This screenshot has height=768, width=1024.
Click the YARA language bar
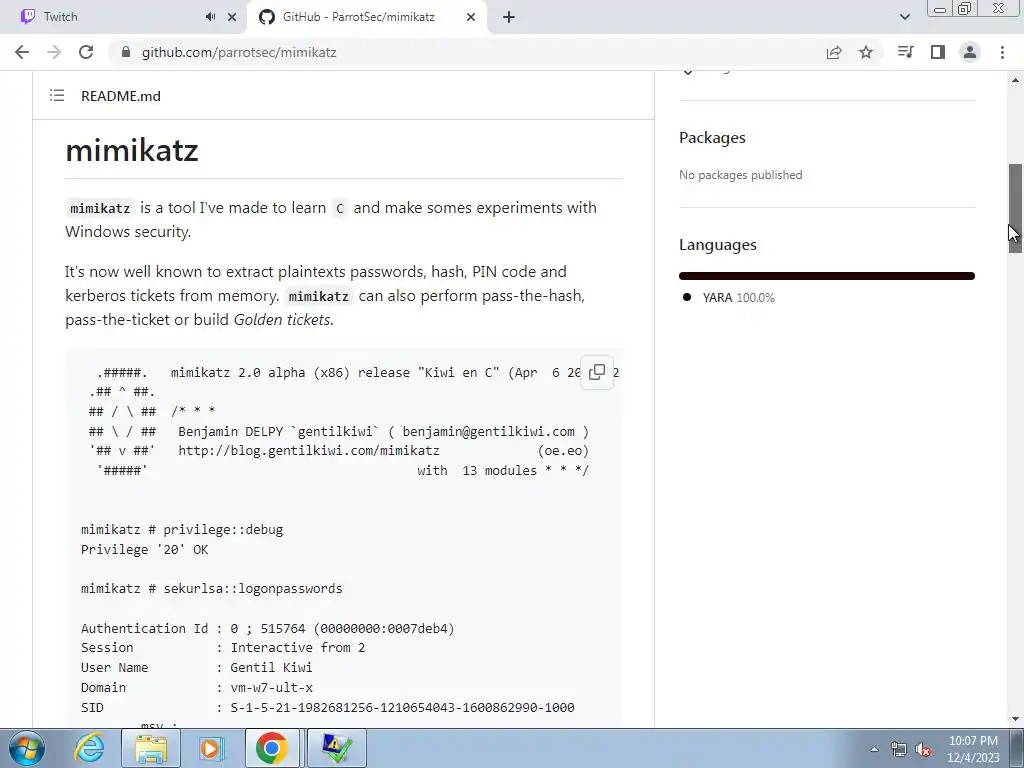click(827, 276)
